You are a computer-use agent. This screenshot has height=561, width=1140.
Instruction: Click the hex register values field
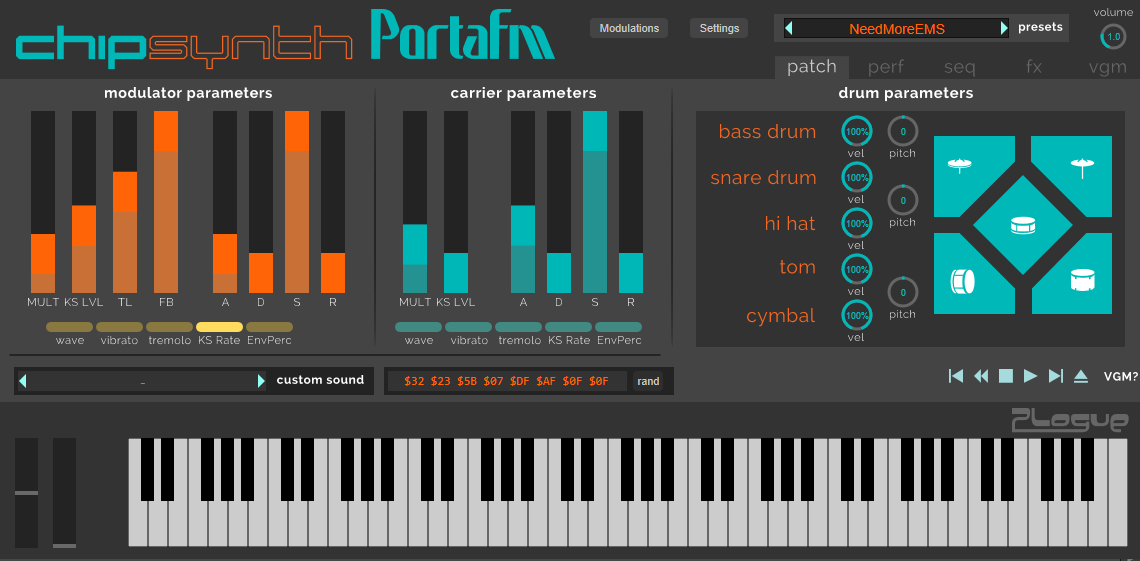pos(505,381)
